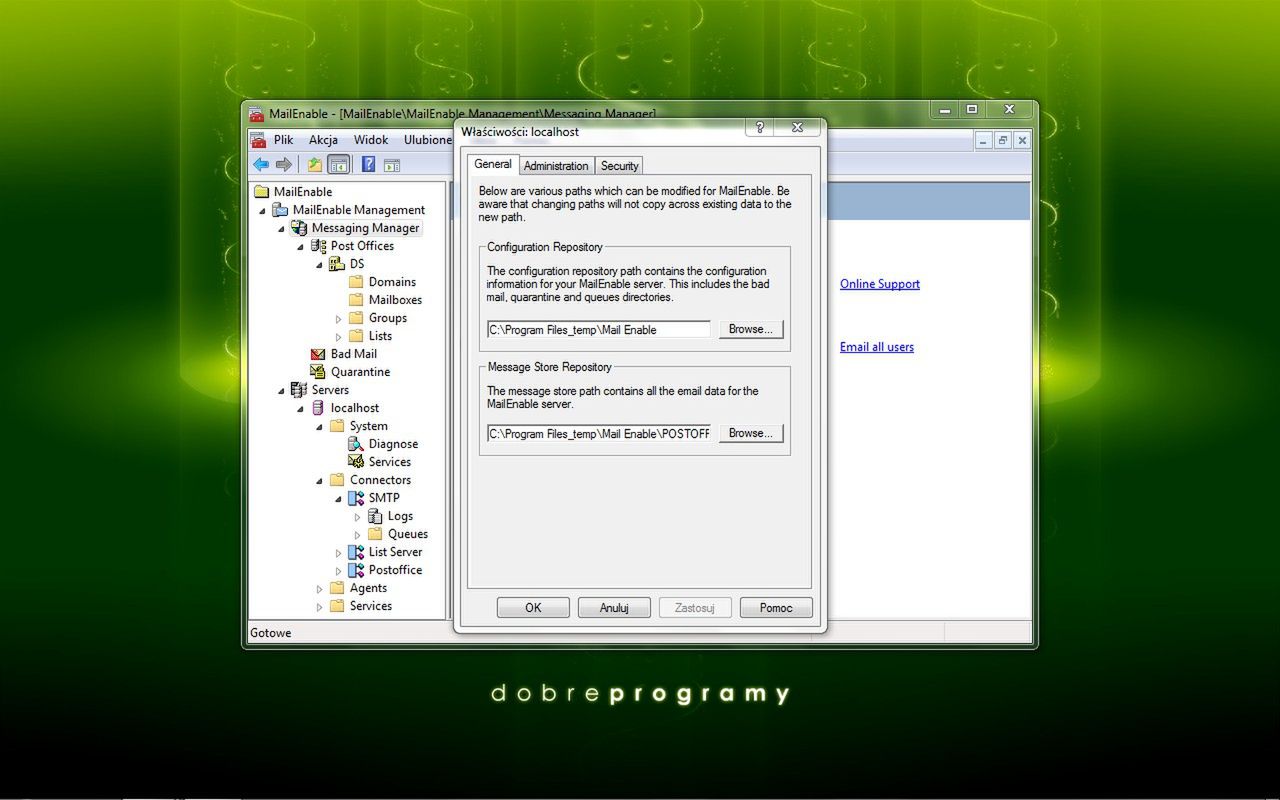Image resolution: width=1280 pixels, height=800 pixels.
Task: Open the Mailboxes folder icon
Action: pos(356,300)
